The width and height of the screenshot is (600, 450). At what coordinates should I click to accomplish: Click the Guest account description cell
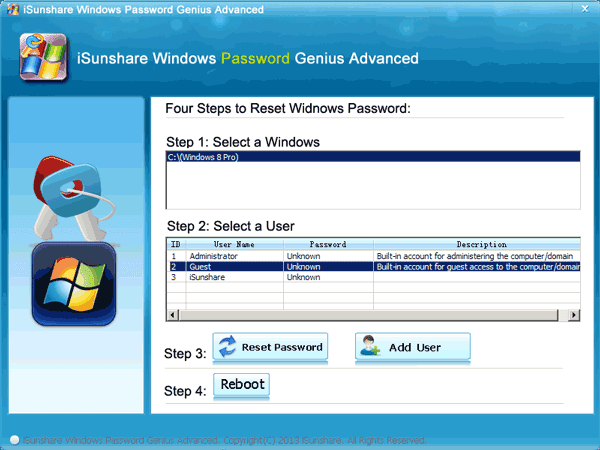[477, 267]
